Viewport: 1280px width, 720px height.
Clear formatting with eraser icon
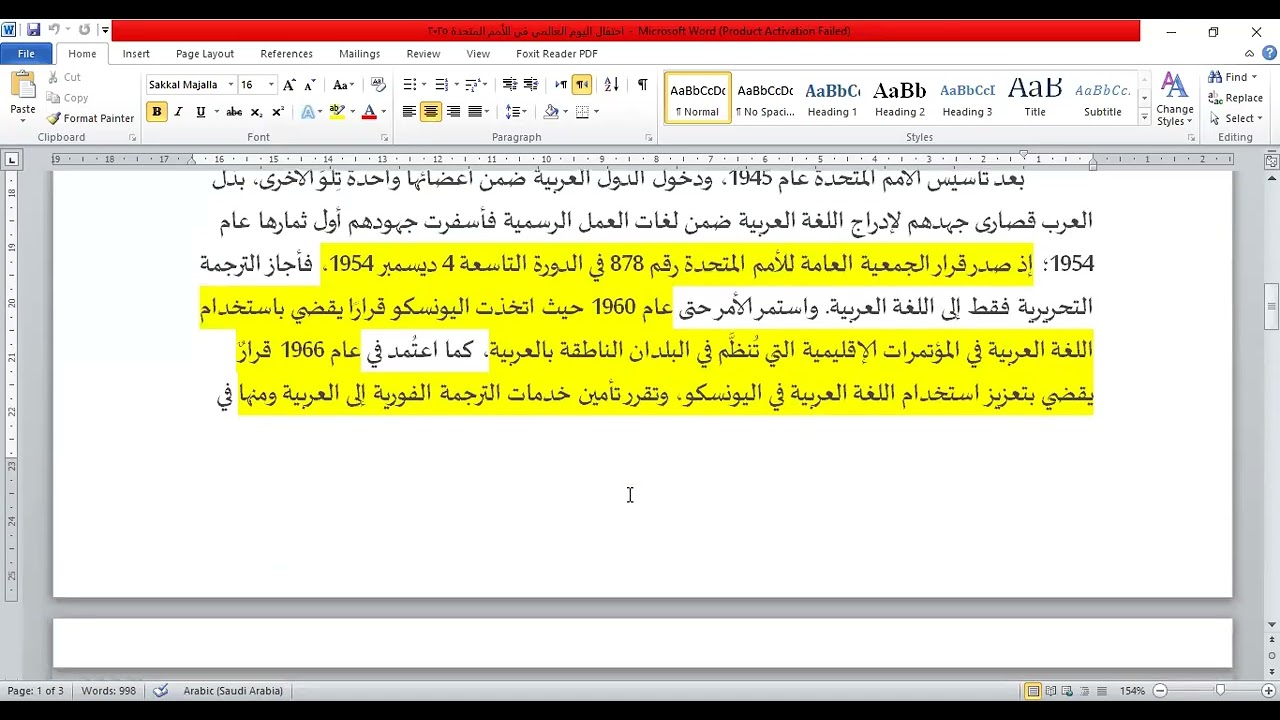coord(378,85)
